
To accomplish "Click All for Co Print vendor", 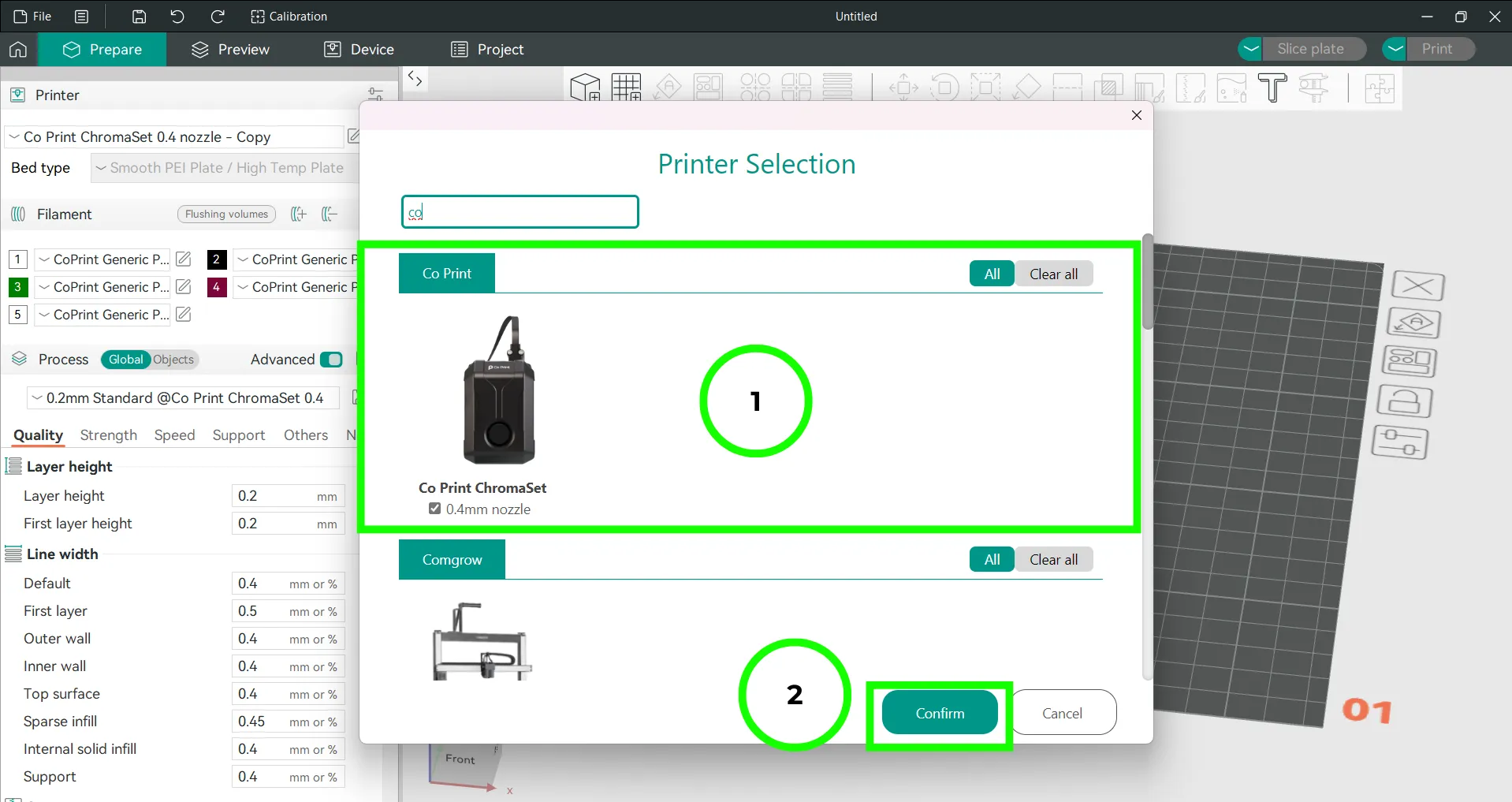I will [992, 274].
